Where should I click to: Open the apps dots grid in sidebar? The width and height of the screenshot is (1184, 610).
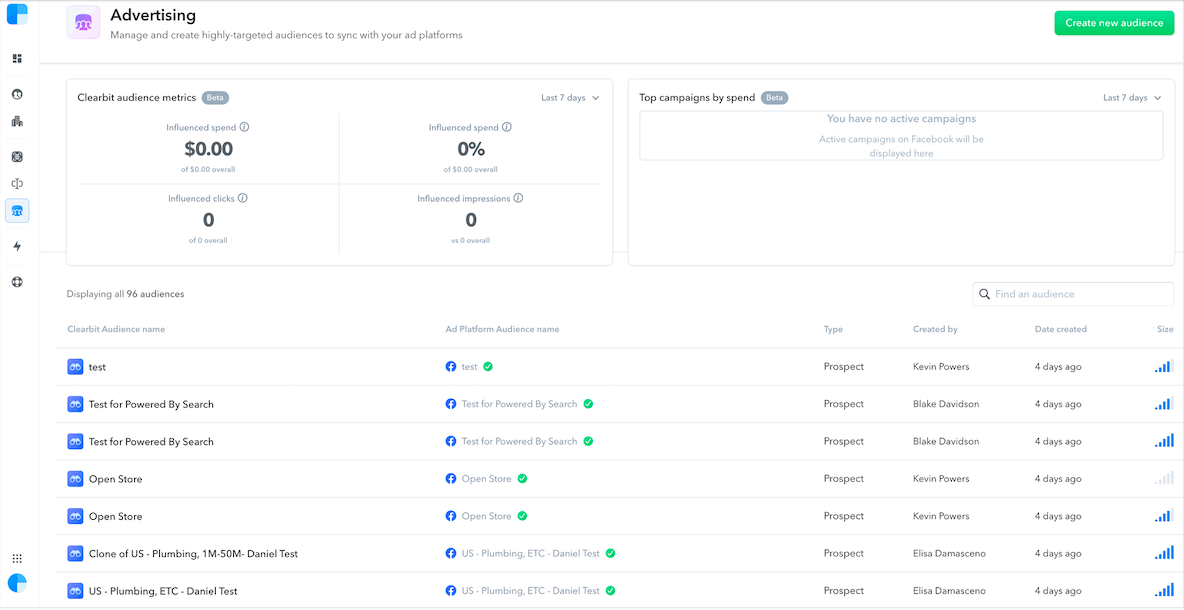point(17,559)
